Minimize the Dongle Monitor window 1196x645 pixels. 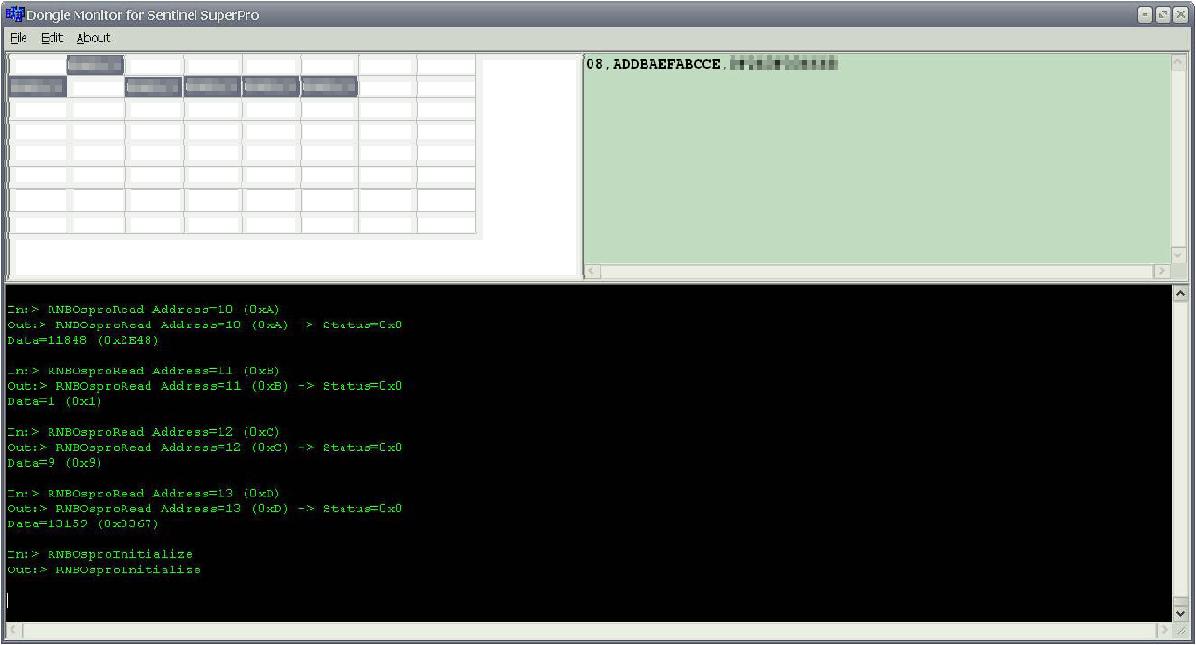pos(1145,15)
